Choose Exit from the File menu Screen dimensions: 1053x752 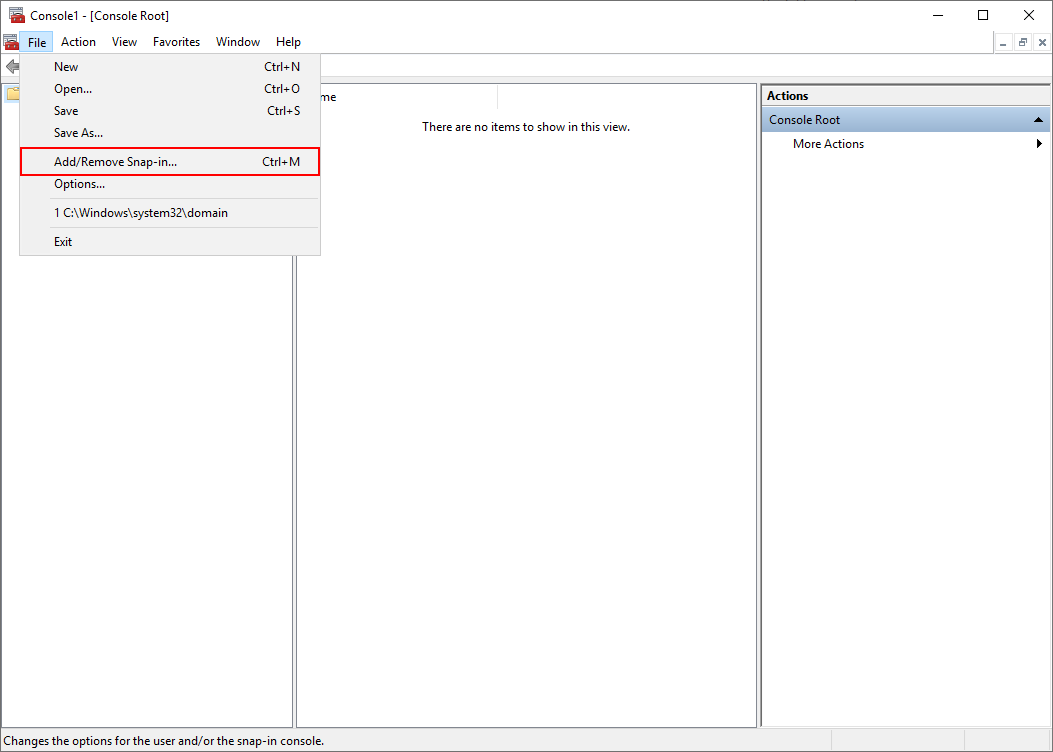(63, 242)
